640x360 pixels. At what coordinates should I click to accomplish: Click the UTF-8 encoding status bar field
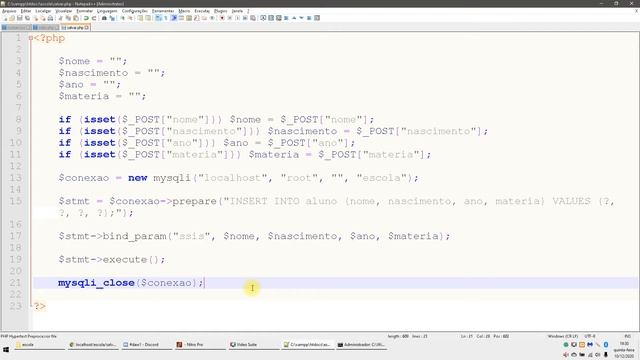(590, 336)
